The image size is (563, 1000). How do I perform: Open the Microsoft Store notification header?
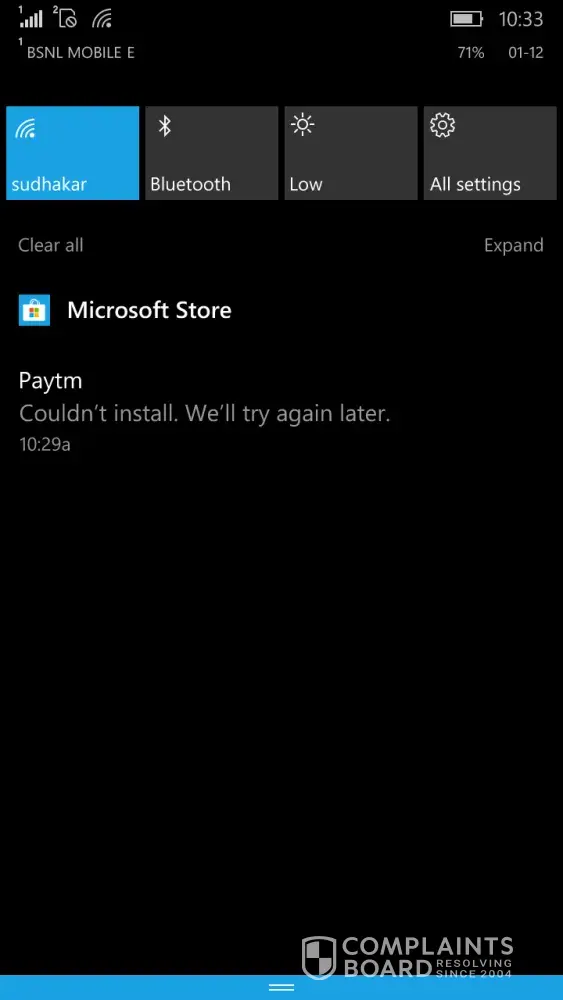149,311
